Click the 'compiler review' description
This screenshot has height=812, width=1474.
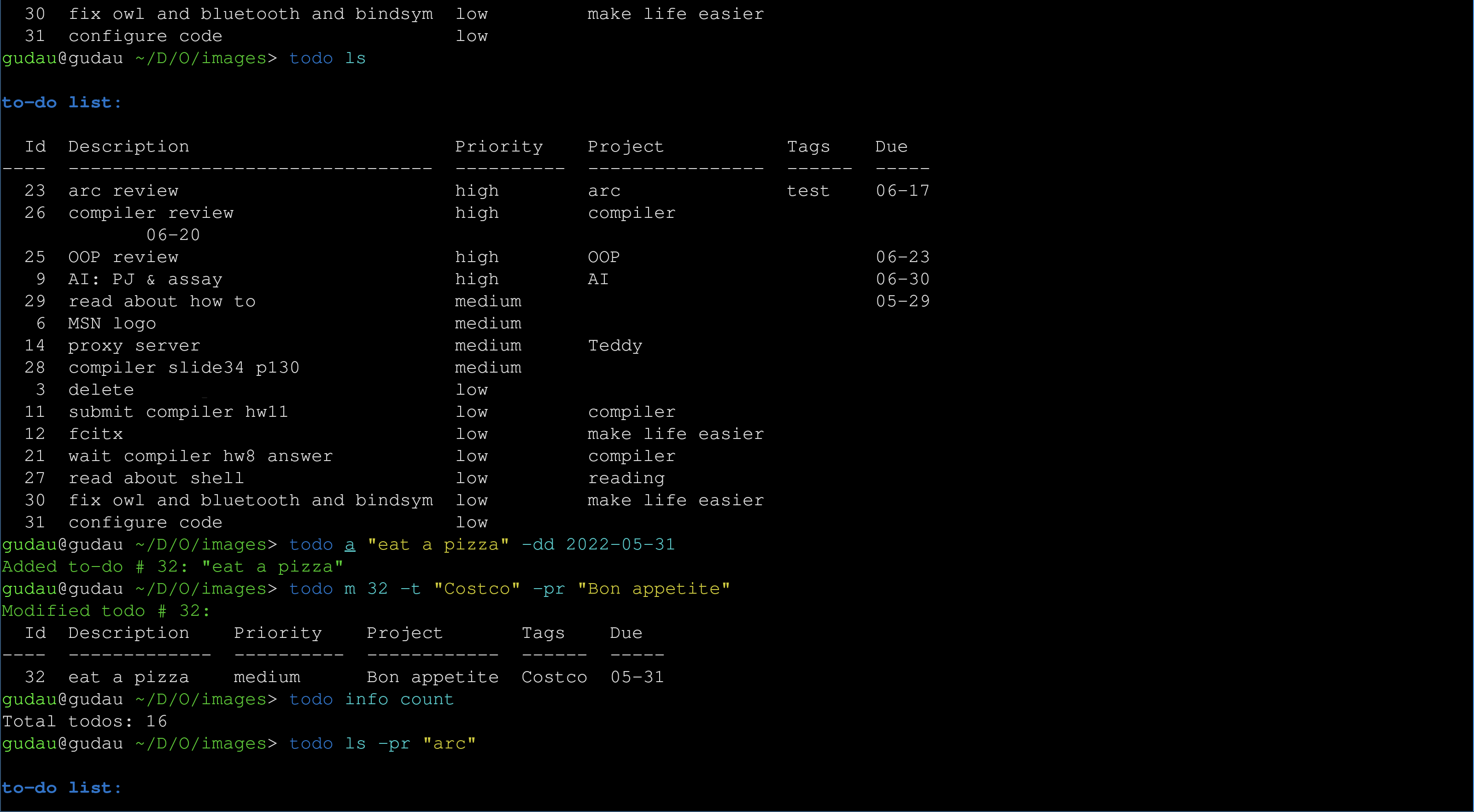(151, 213)
